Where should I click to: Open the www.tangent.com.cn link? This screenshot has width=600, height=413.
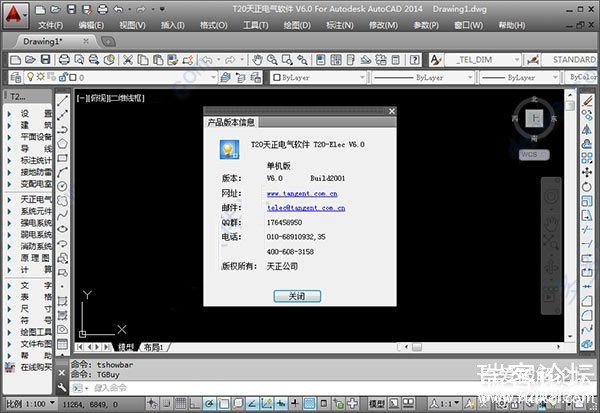(302, 194)
